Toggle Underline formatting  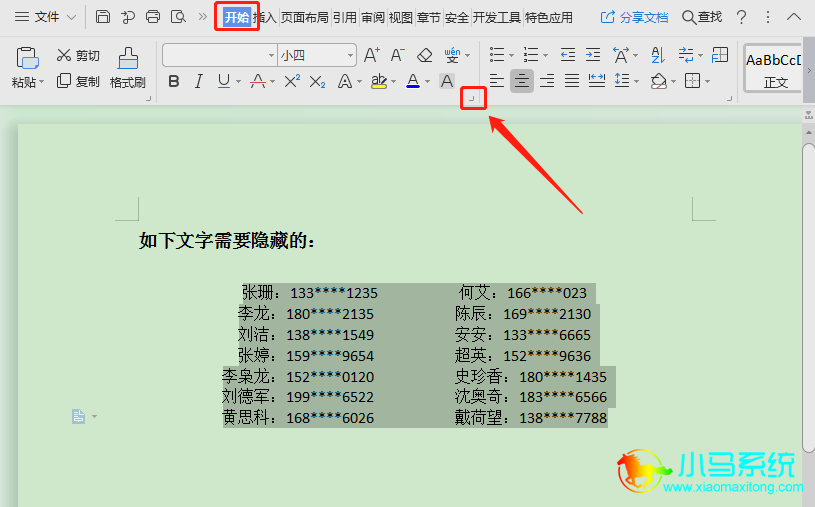pyautogui.click(x=224, y=81)
